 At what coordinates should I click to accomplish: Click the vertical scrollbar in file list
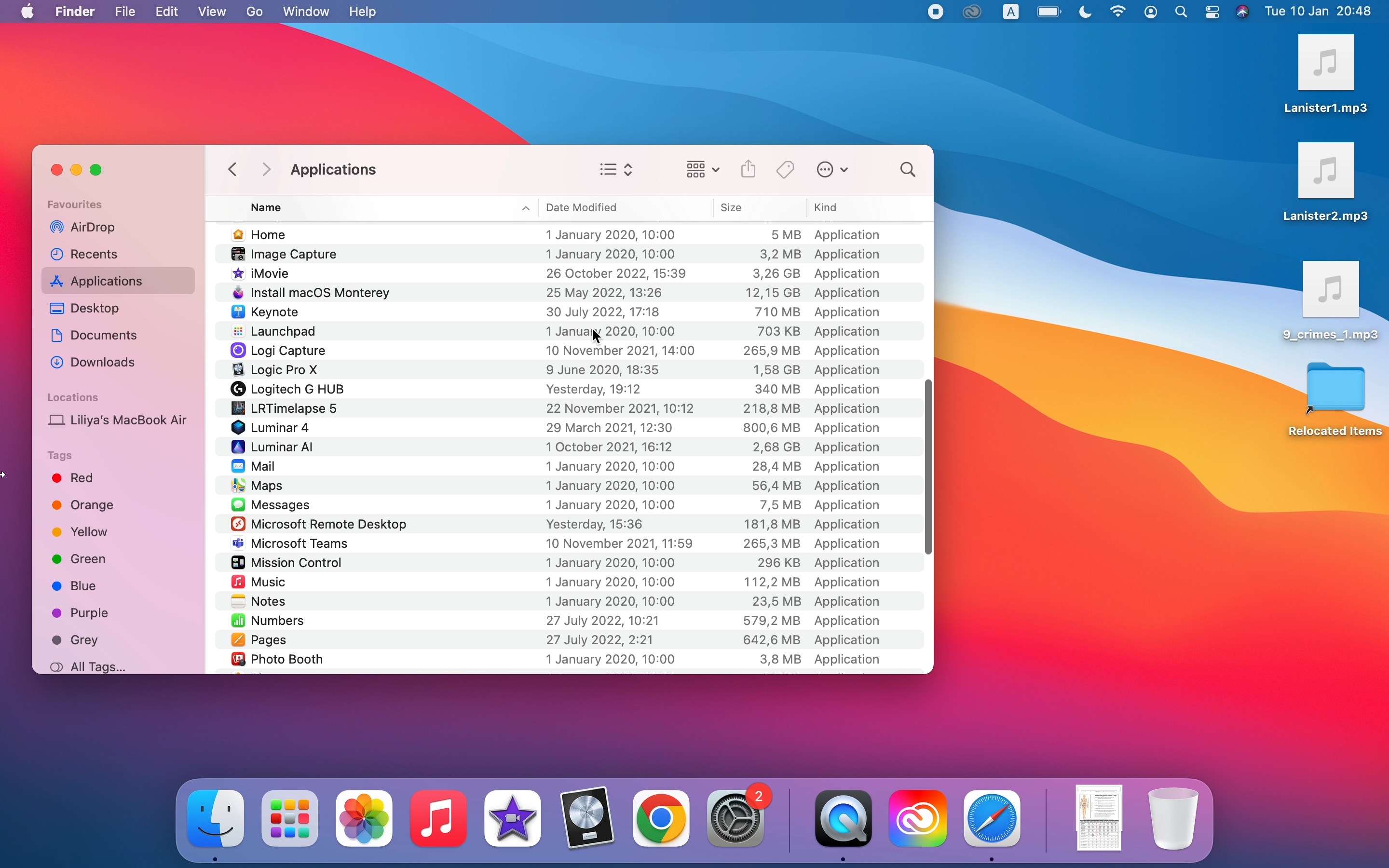tap(929, 467)
